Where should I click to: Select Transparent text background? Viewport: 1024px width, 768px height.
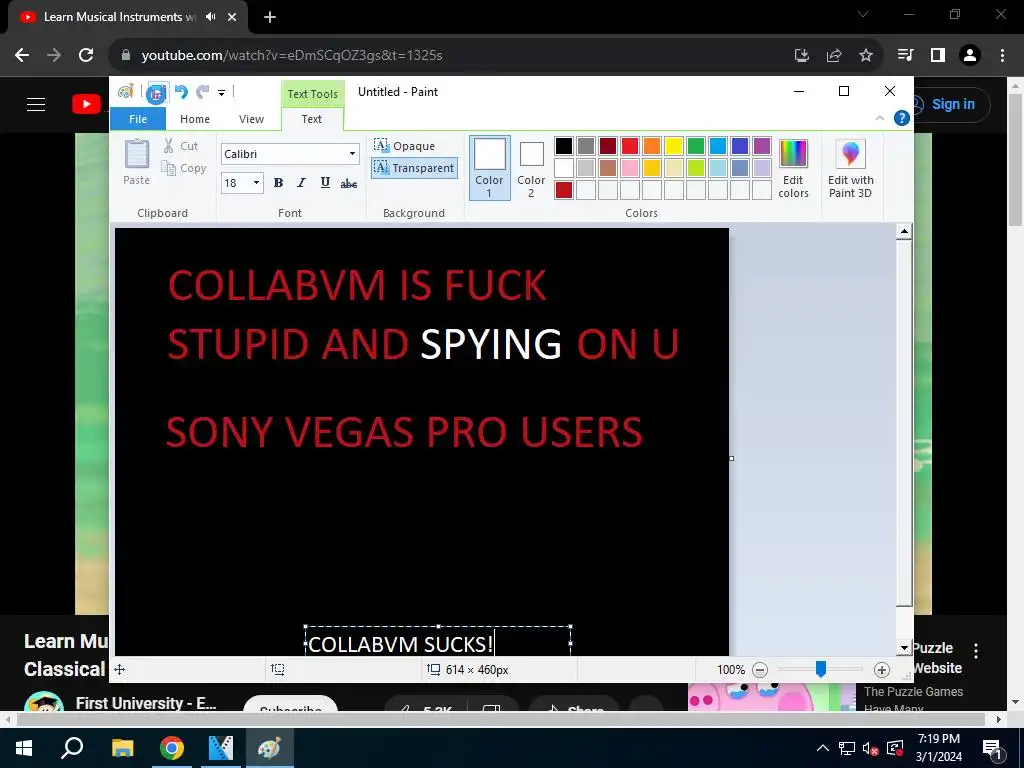(414, 168)
